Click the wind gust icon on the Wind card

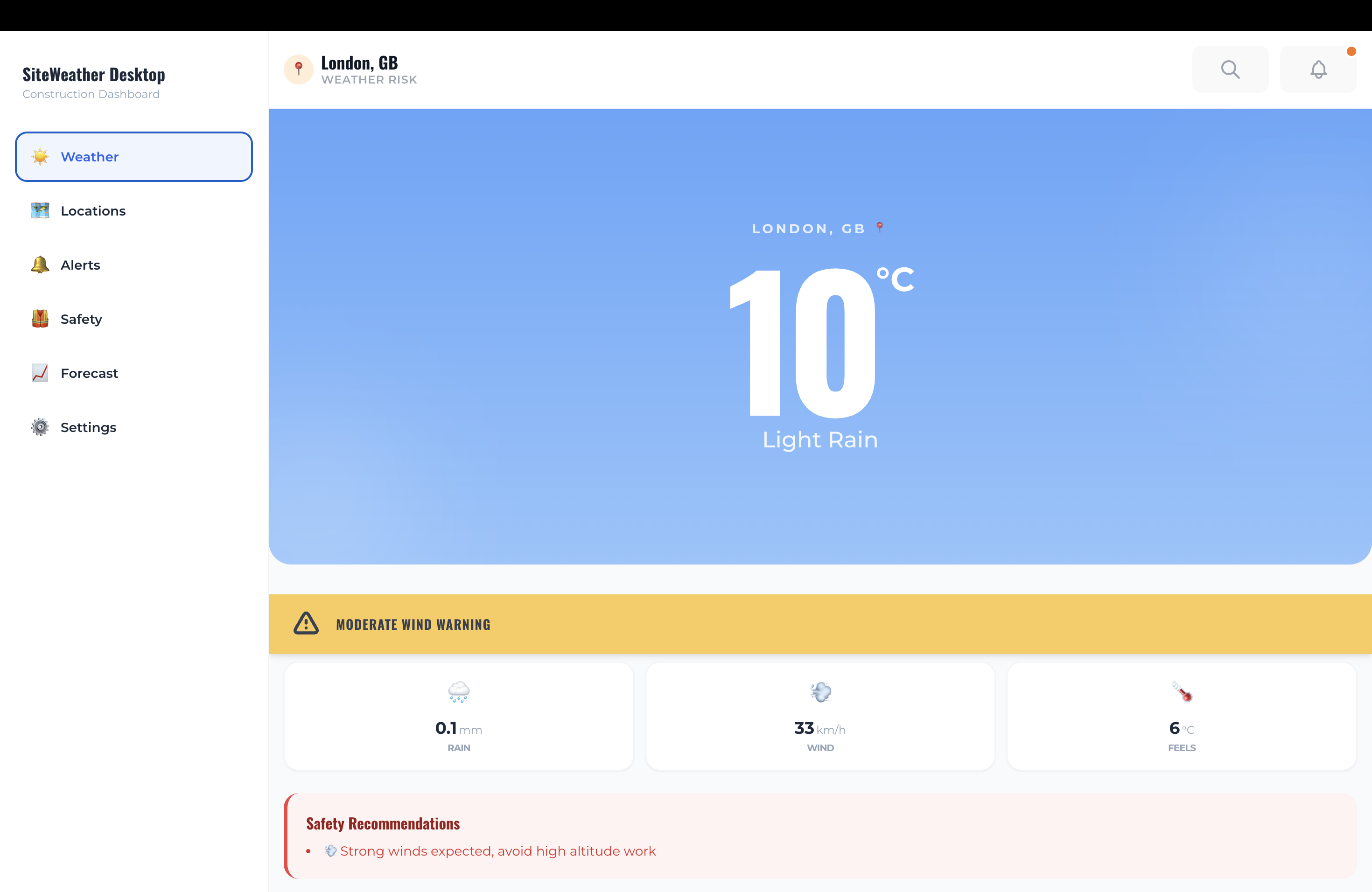pyautogui.click(x=820, y=692)
